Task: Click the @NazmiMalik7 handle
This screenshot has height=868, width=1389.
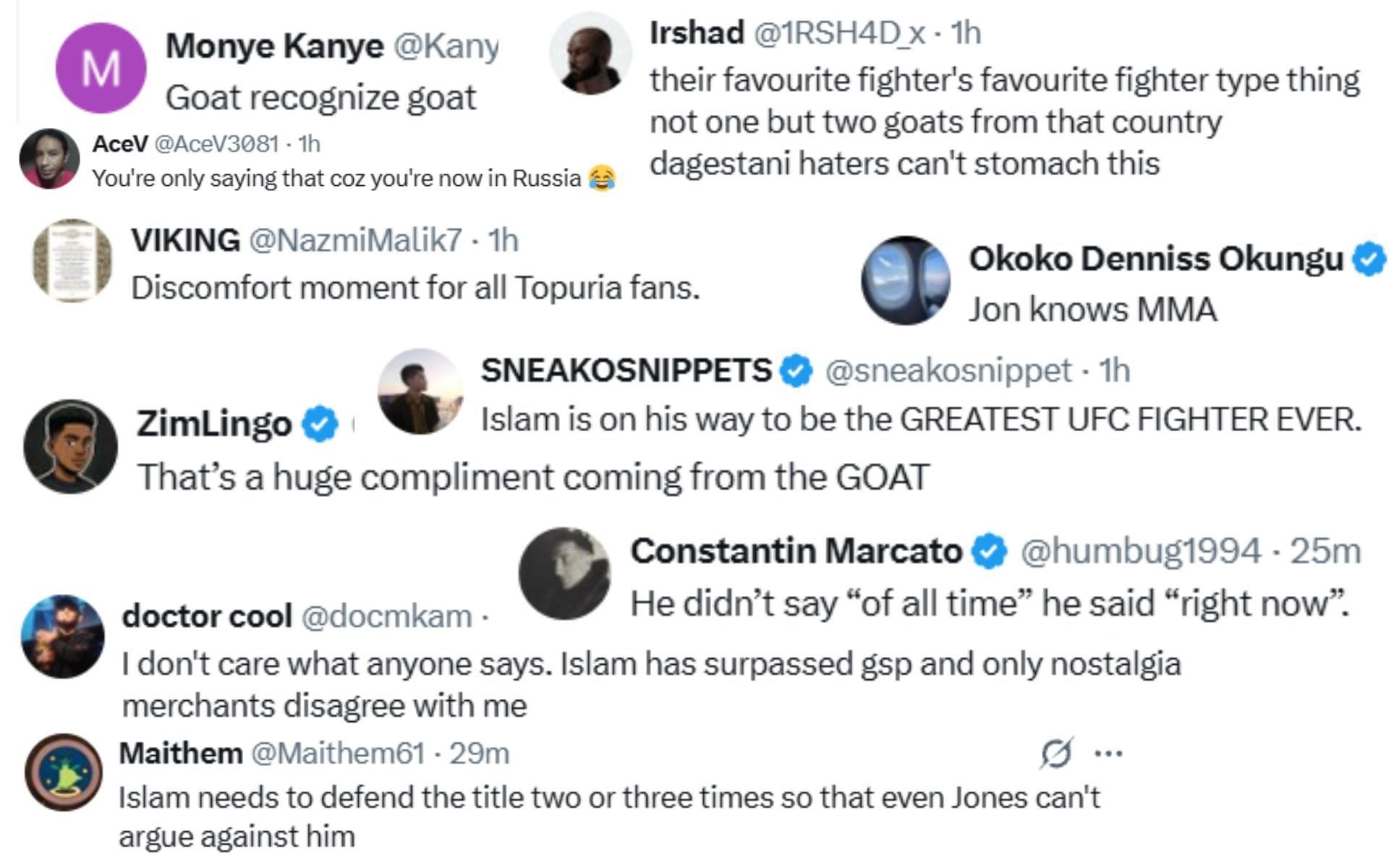Action: coord(355,240)
